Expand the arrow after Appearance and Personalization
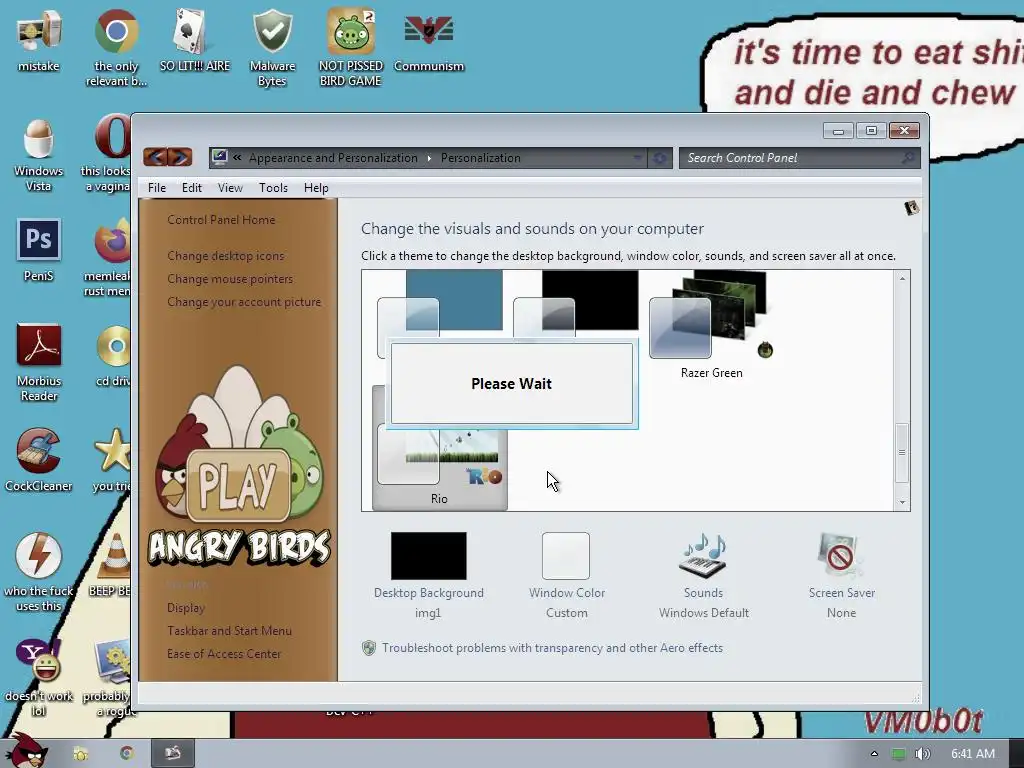This screenshot has height=768, width=1024. point(429,158)
